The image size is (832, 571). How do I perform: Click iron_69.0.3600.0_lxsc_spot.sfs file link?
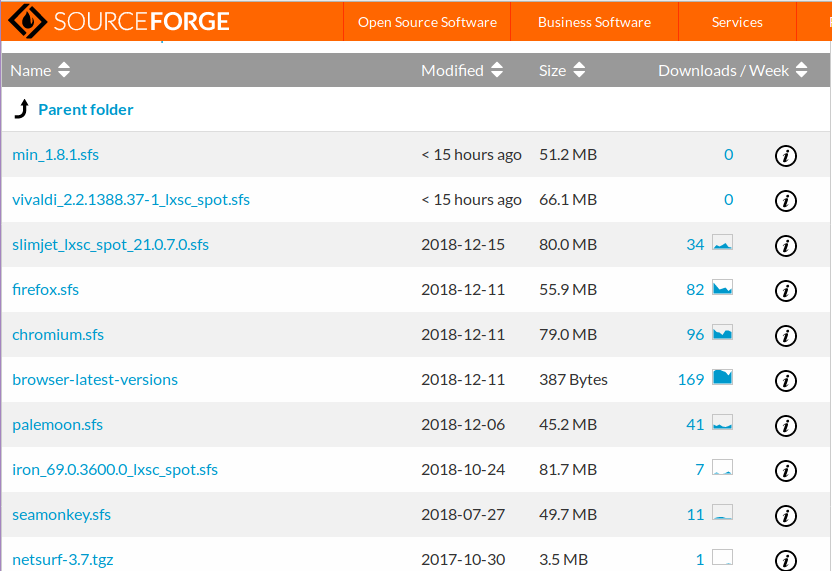[115, 470]
